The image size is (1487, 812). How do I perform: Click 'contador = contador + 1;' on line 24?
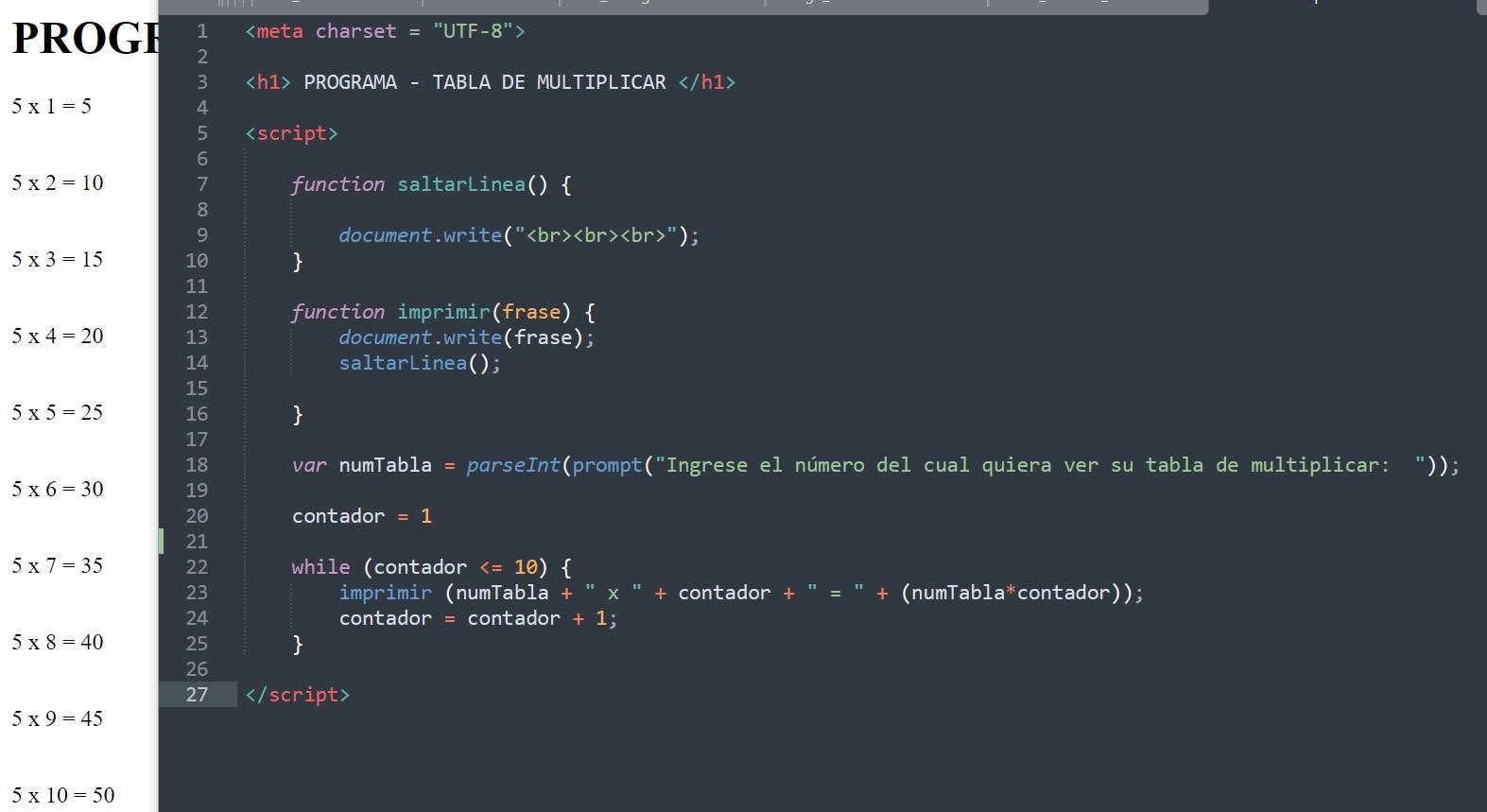[x=478, y=618]
